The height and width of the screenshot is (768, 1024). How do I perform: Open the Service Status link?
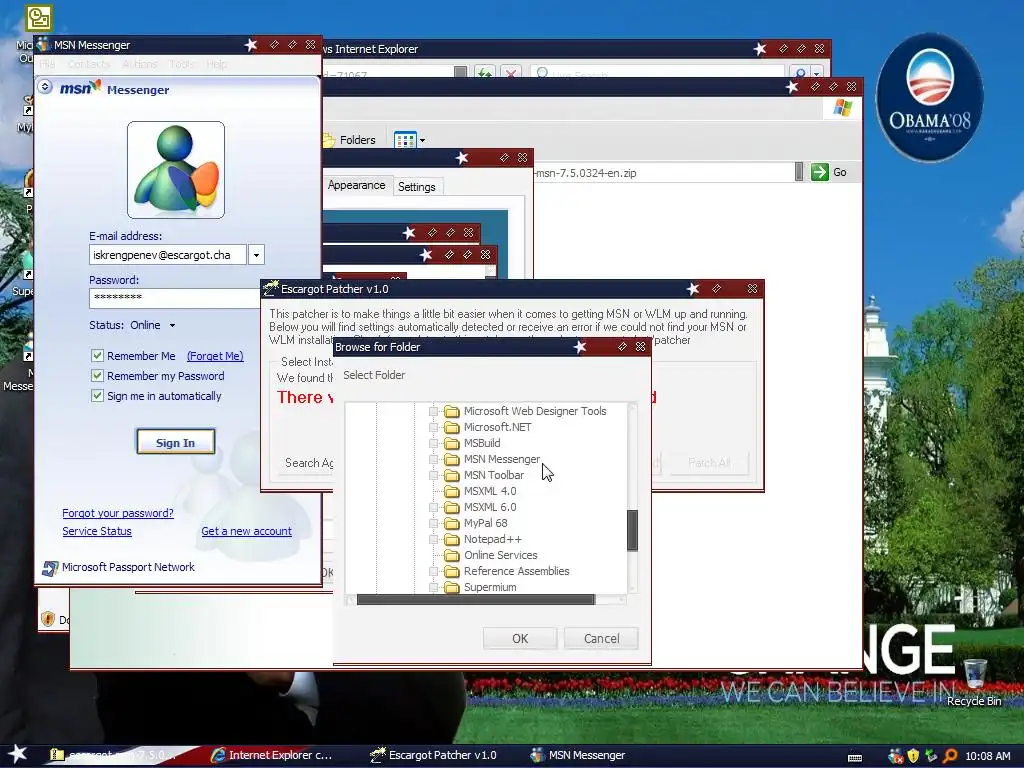point(97,532)
